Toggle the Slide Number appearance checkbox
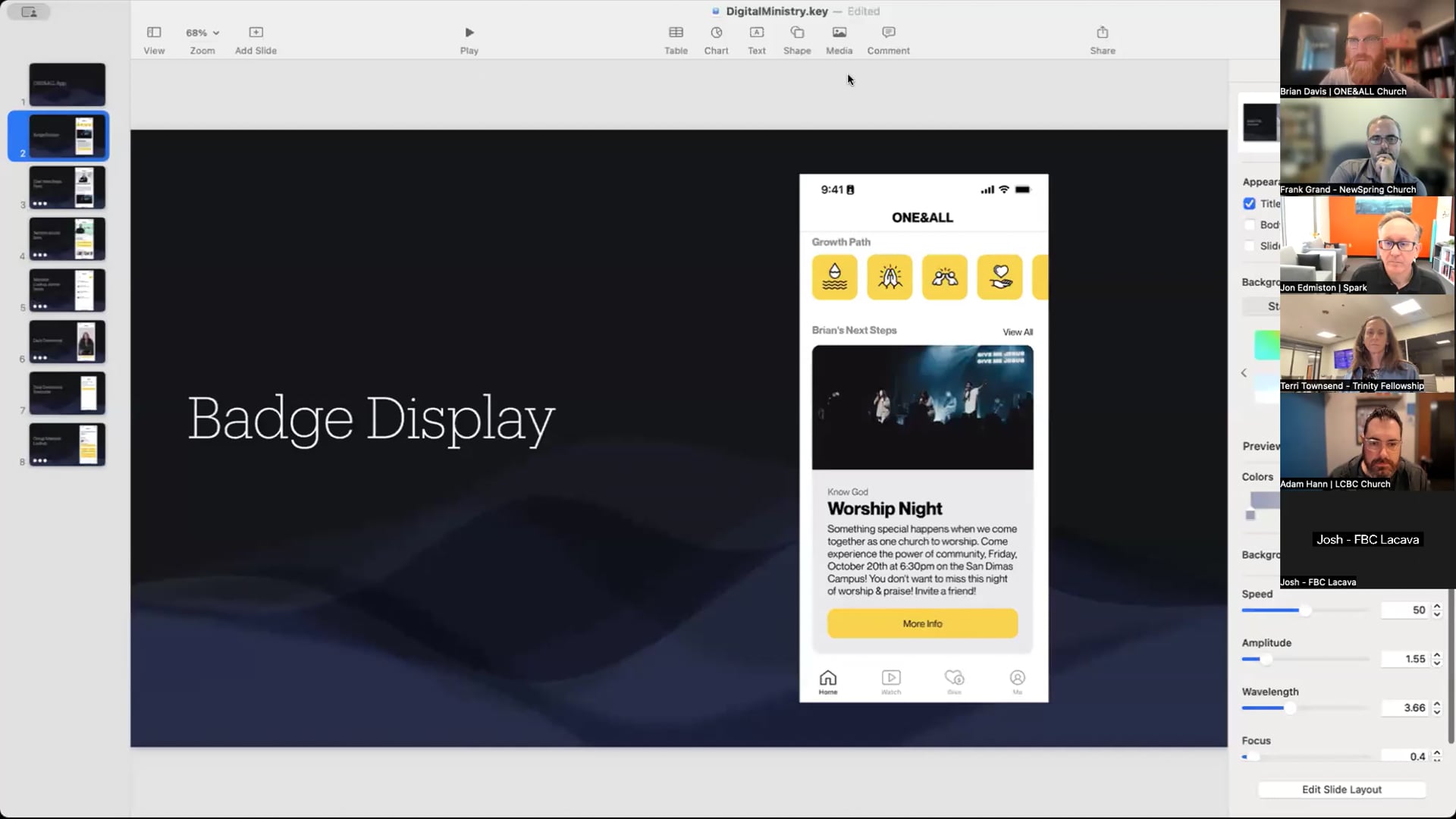 click(x=1249, y=246)
